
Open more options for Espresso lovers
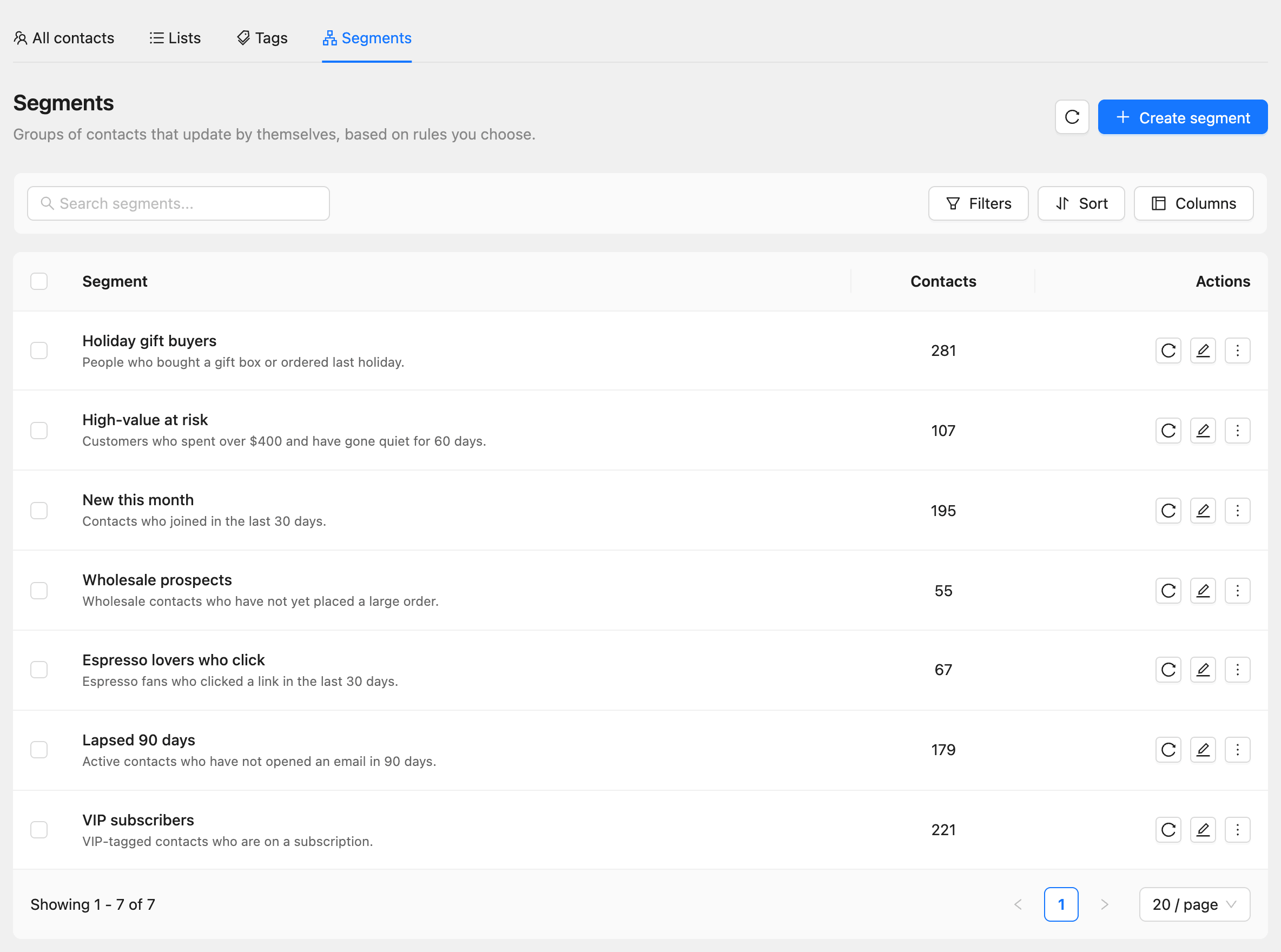pyautogui.click(x=1237, y=670)
